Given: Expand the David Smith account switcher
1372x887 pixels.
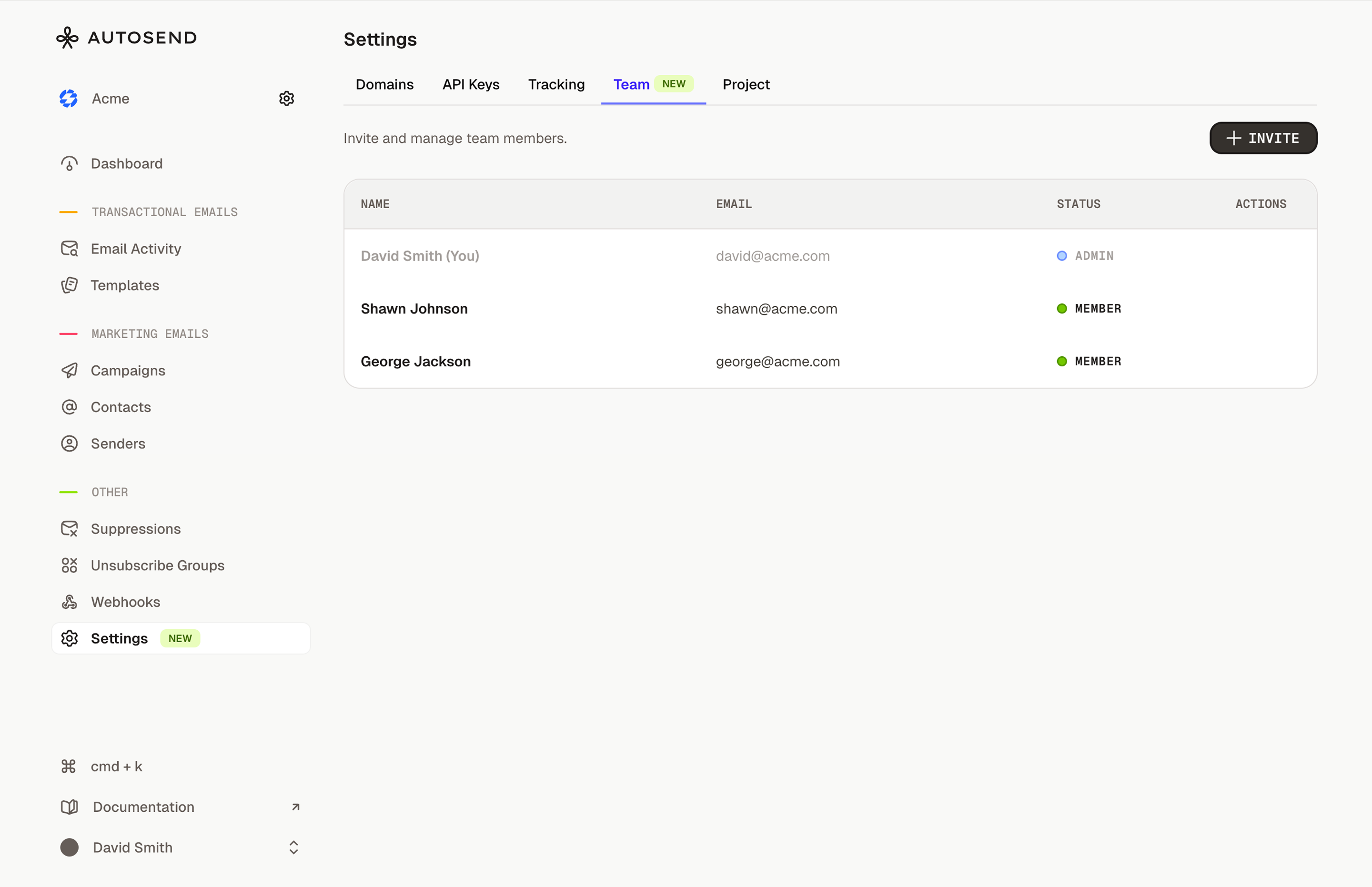Looking at the screenshot, I should point(293,847).
